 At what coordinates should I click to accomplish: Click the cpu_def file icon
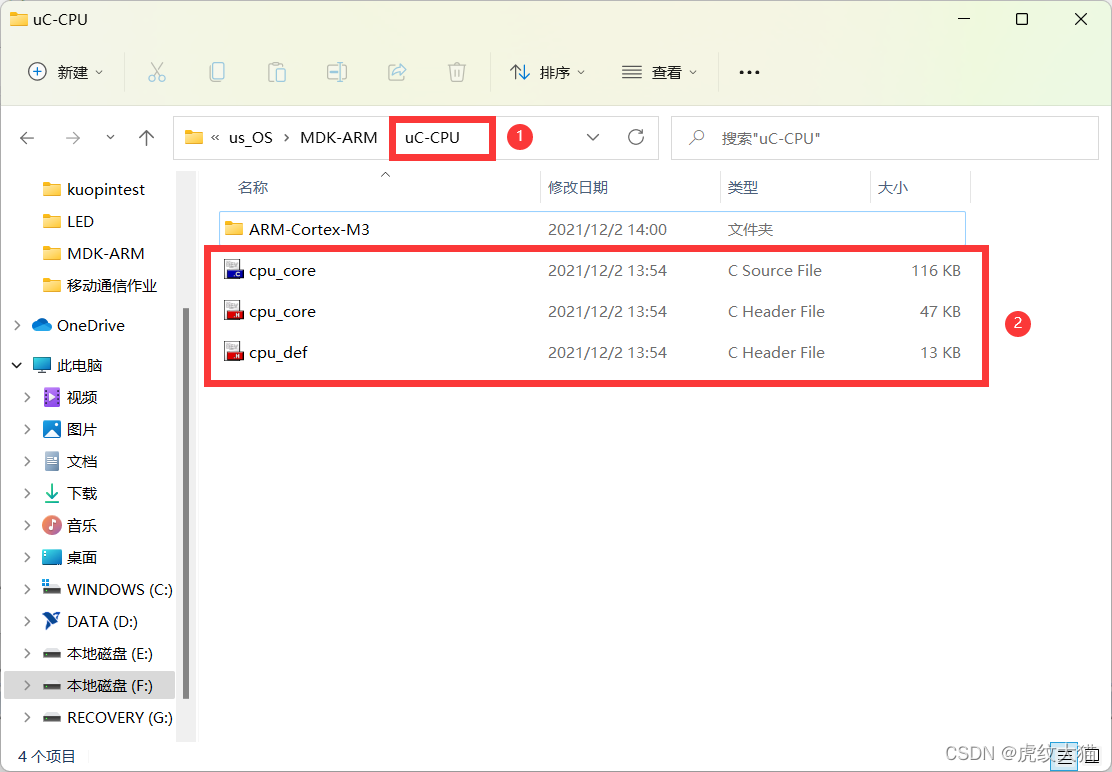(x=234, y=352)
